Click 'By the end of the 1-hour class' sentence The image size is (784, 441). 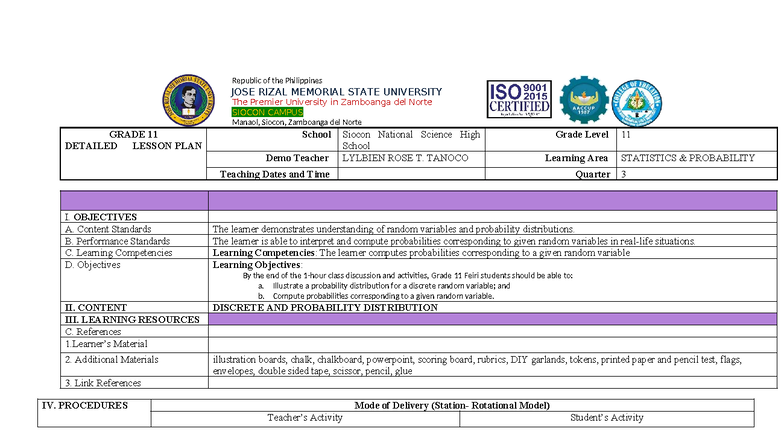pyautogui.click(x=408, y=276)
